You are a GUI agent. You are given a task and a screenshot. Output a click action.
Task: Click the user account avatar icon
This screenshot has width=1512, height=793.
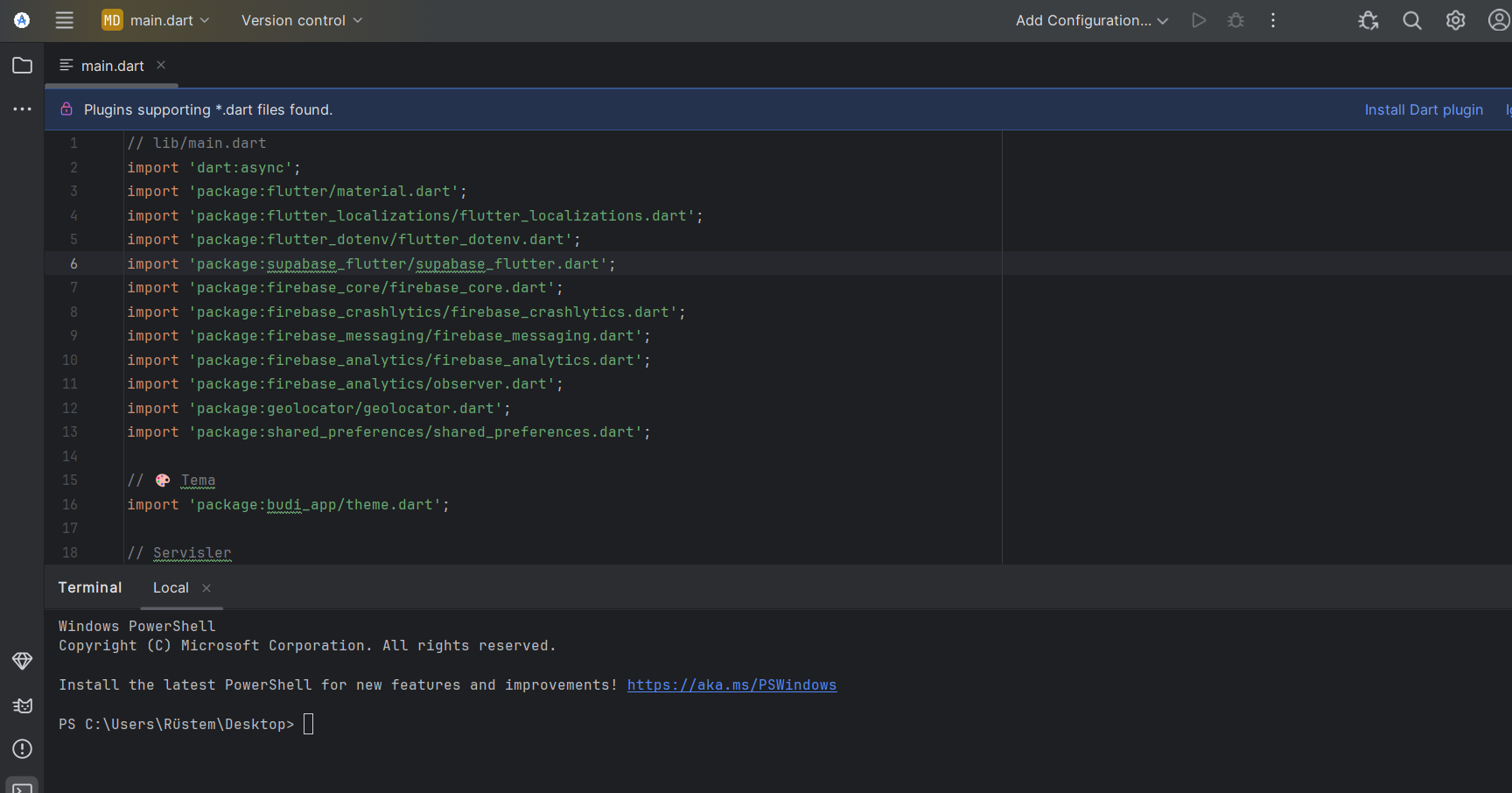[1498, 20]
